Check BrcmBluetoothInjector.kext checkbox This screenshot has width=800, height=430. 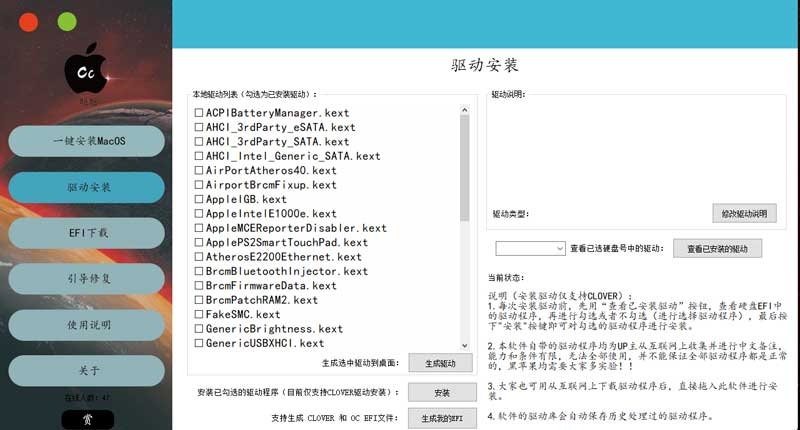tap(198, 271)
